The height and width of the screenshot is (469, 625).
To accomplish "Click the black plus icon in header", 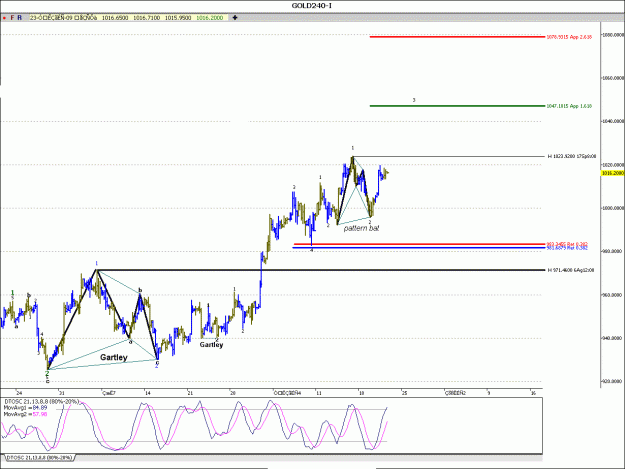I will click(x=235, y=18).
